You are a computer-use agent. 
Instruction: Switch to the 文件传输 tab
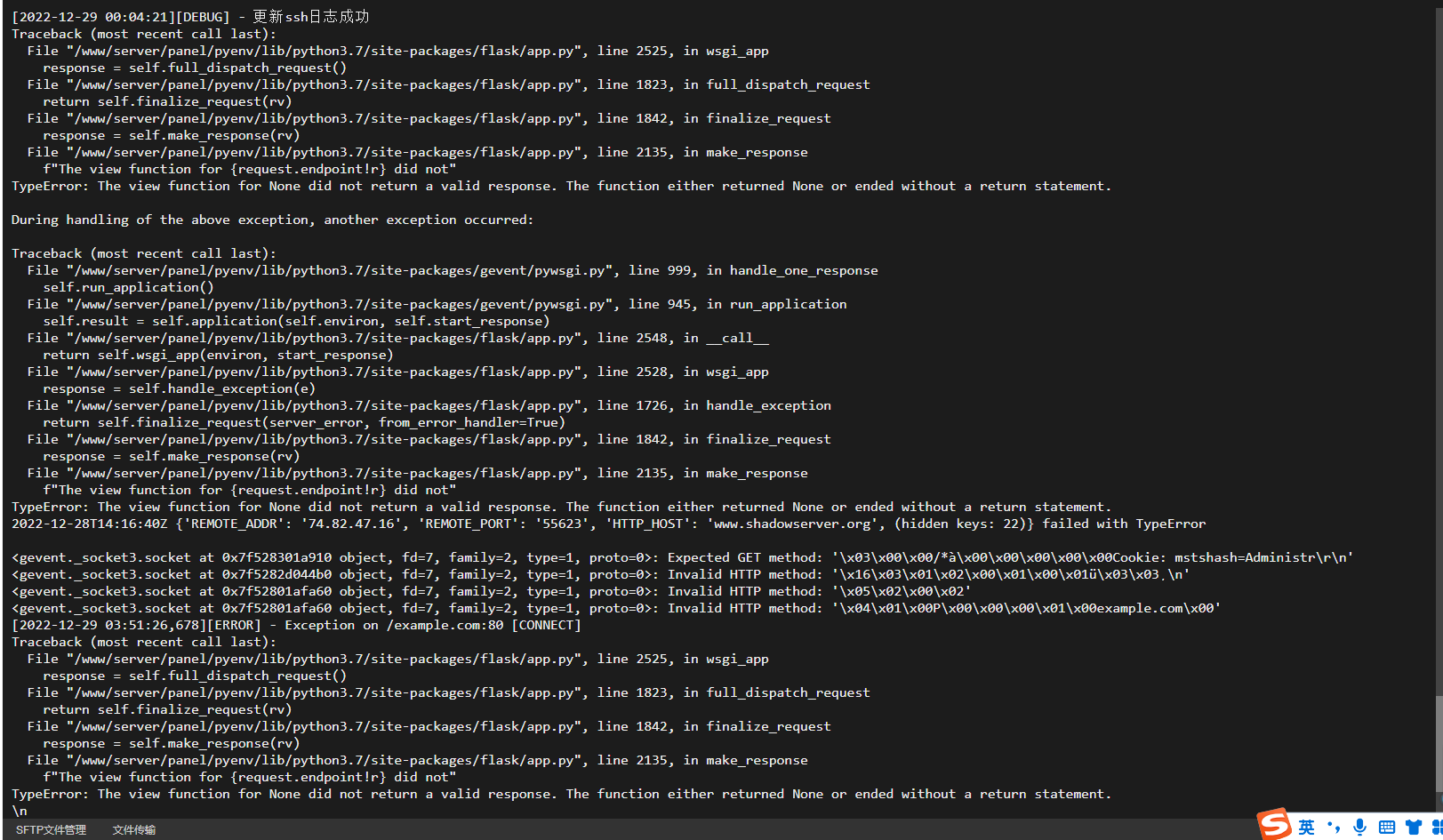click(134, 830)
